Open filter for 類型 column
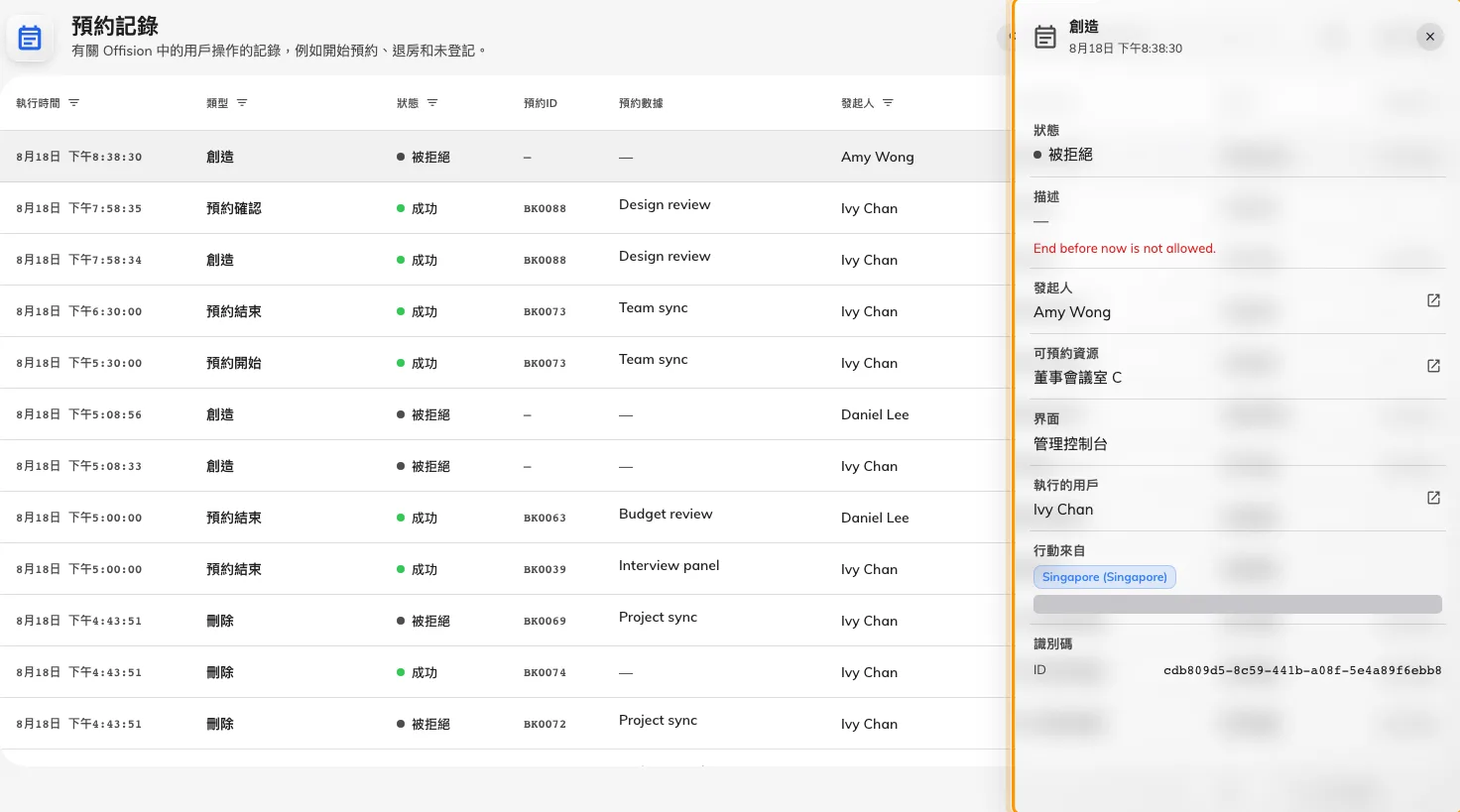Screen dimensions: 1460x812 (x=242, y=103)
